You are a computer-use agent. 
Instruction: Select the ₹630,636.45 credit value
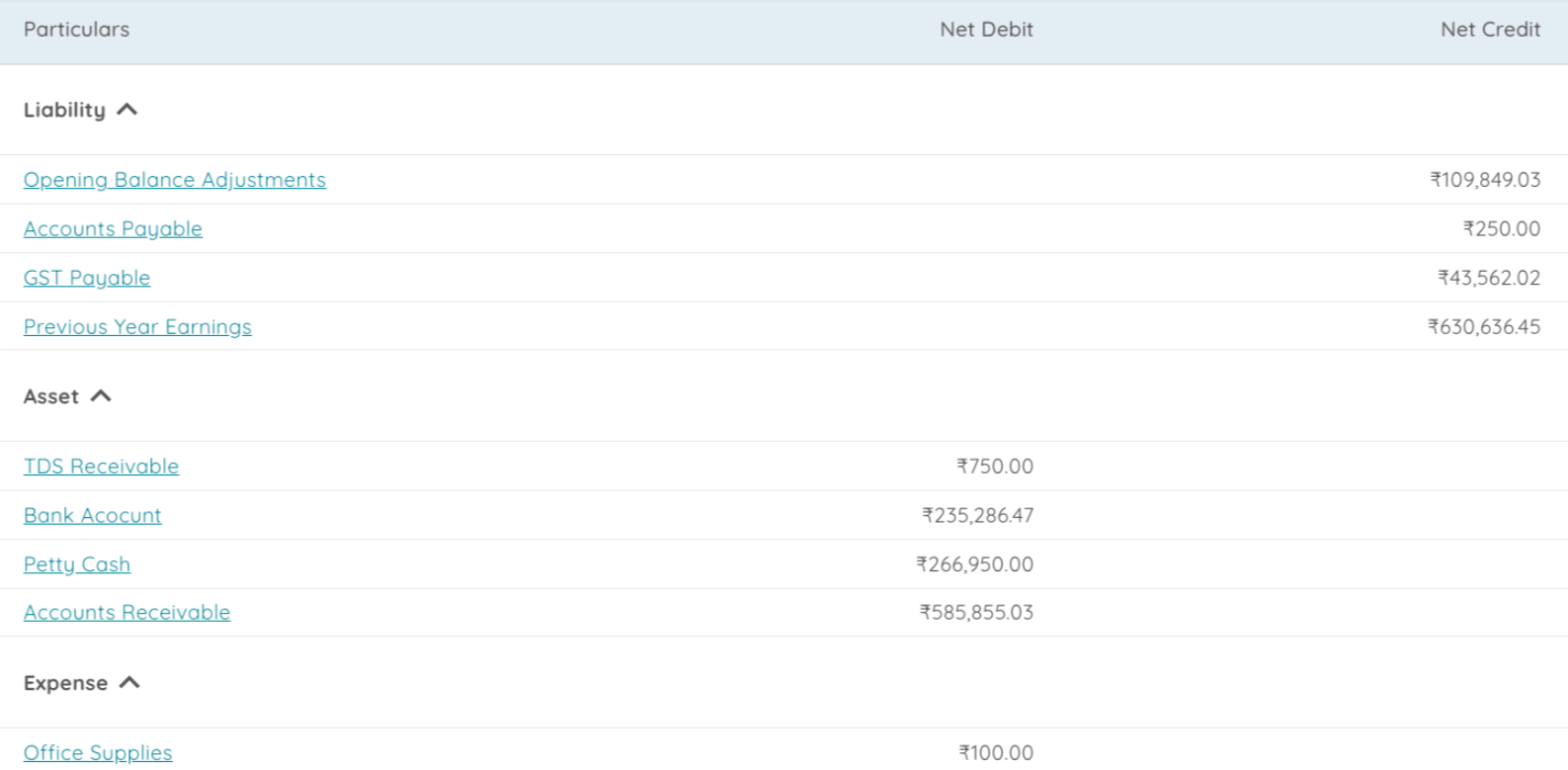pyautogui.click(x=1483, y=327)
